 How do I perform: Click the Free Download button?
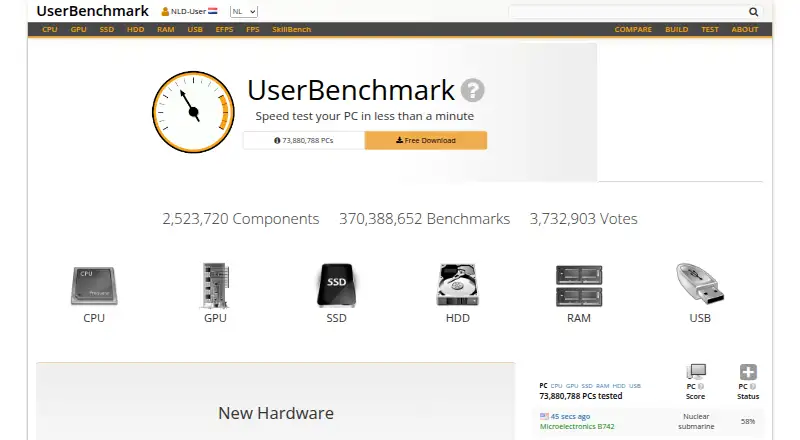tap(426, 140)
